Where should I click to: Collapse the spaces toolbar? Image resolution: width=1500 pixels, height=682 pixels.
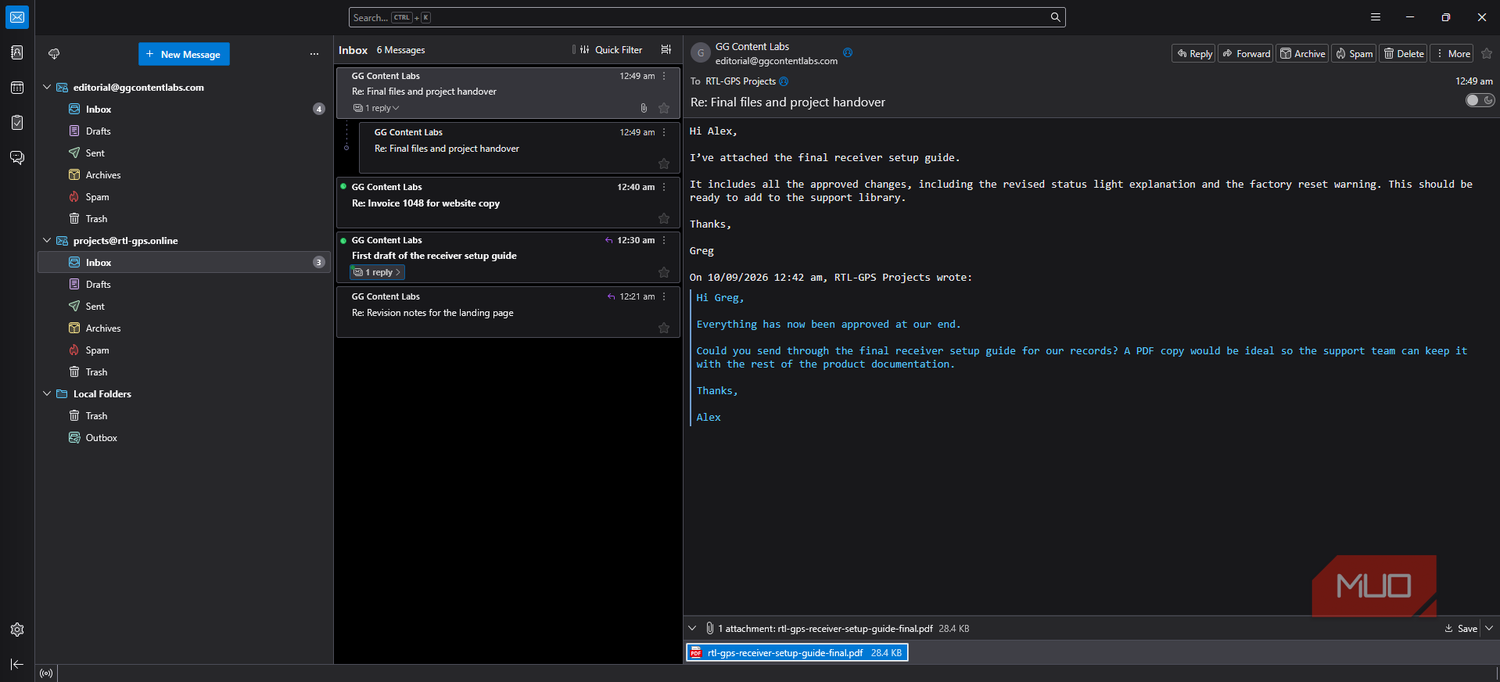click(x=17, y=664)
